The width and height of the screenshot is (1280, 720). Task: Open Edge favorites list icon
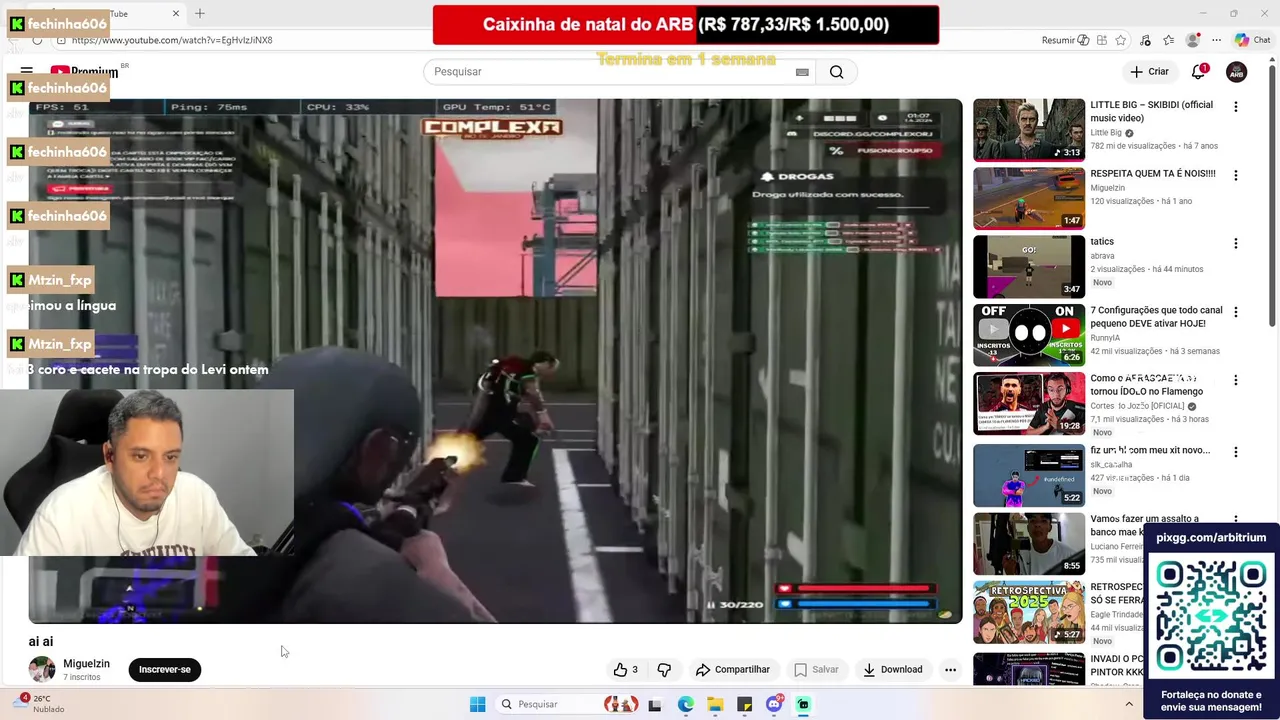tap(1168, 40)
